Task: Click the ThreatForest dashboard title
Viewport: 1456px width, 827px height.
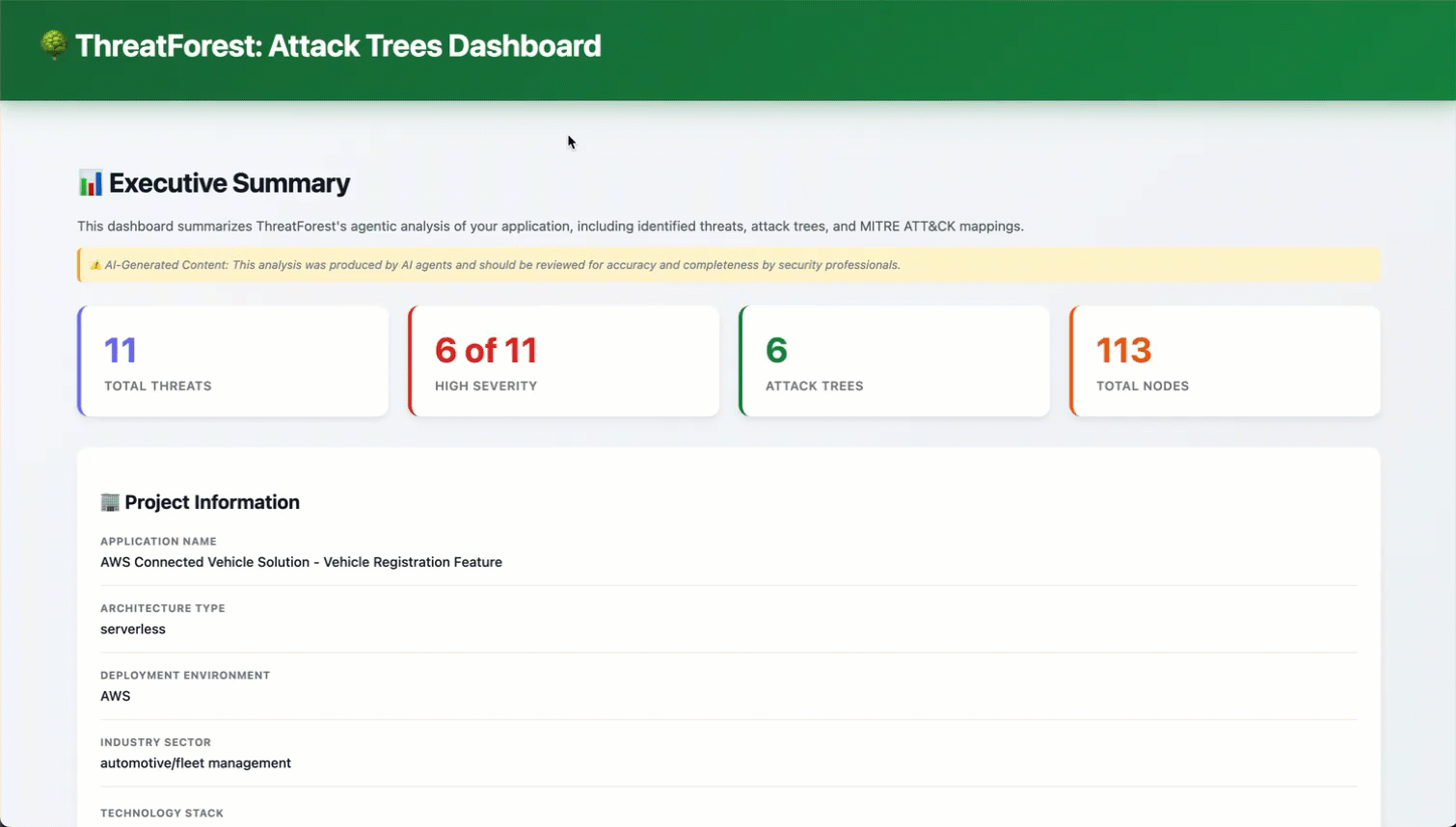Action: 338,44
